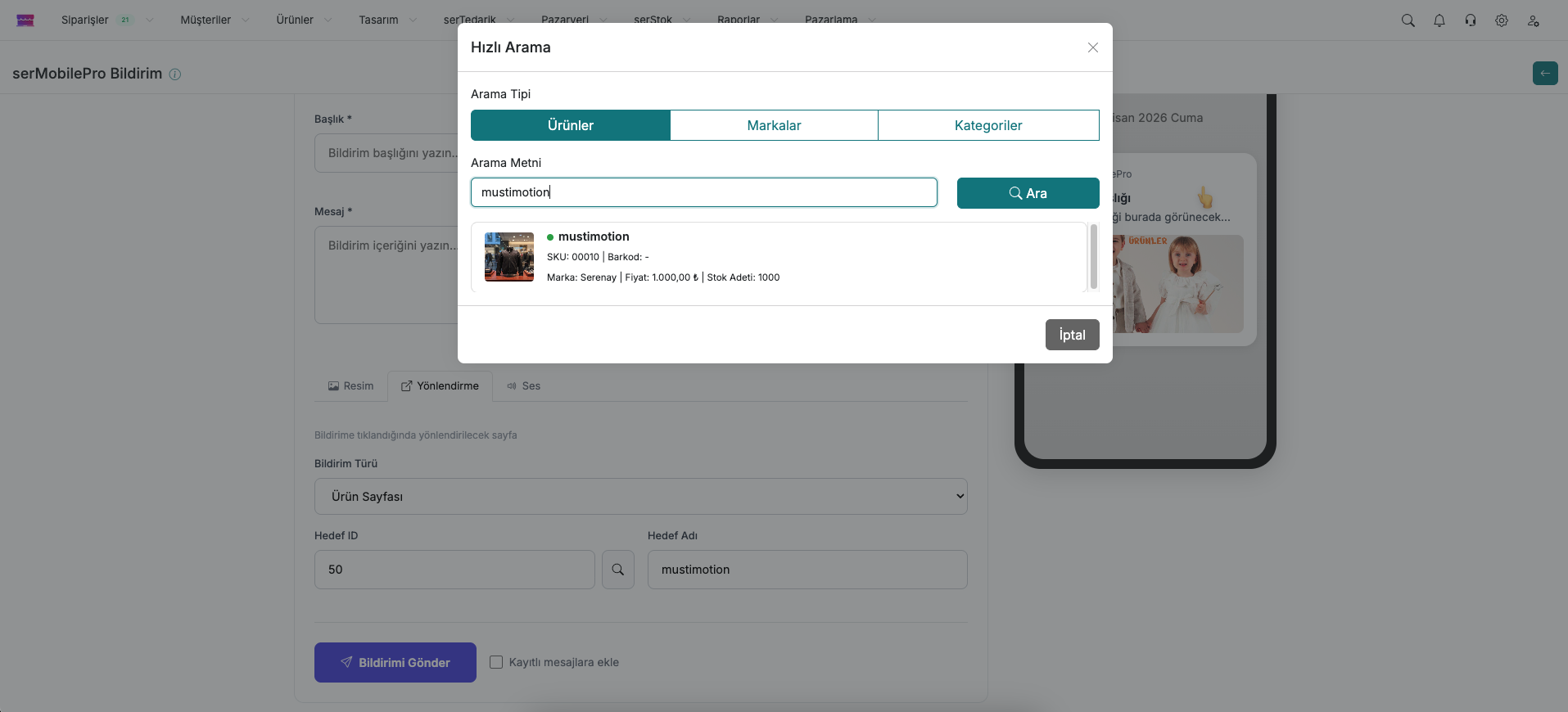Switch to the Resim tab
Image resolution: width=1568 pixels, height=712 pixels.
pos(351,386)
